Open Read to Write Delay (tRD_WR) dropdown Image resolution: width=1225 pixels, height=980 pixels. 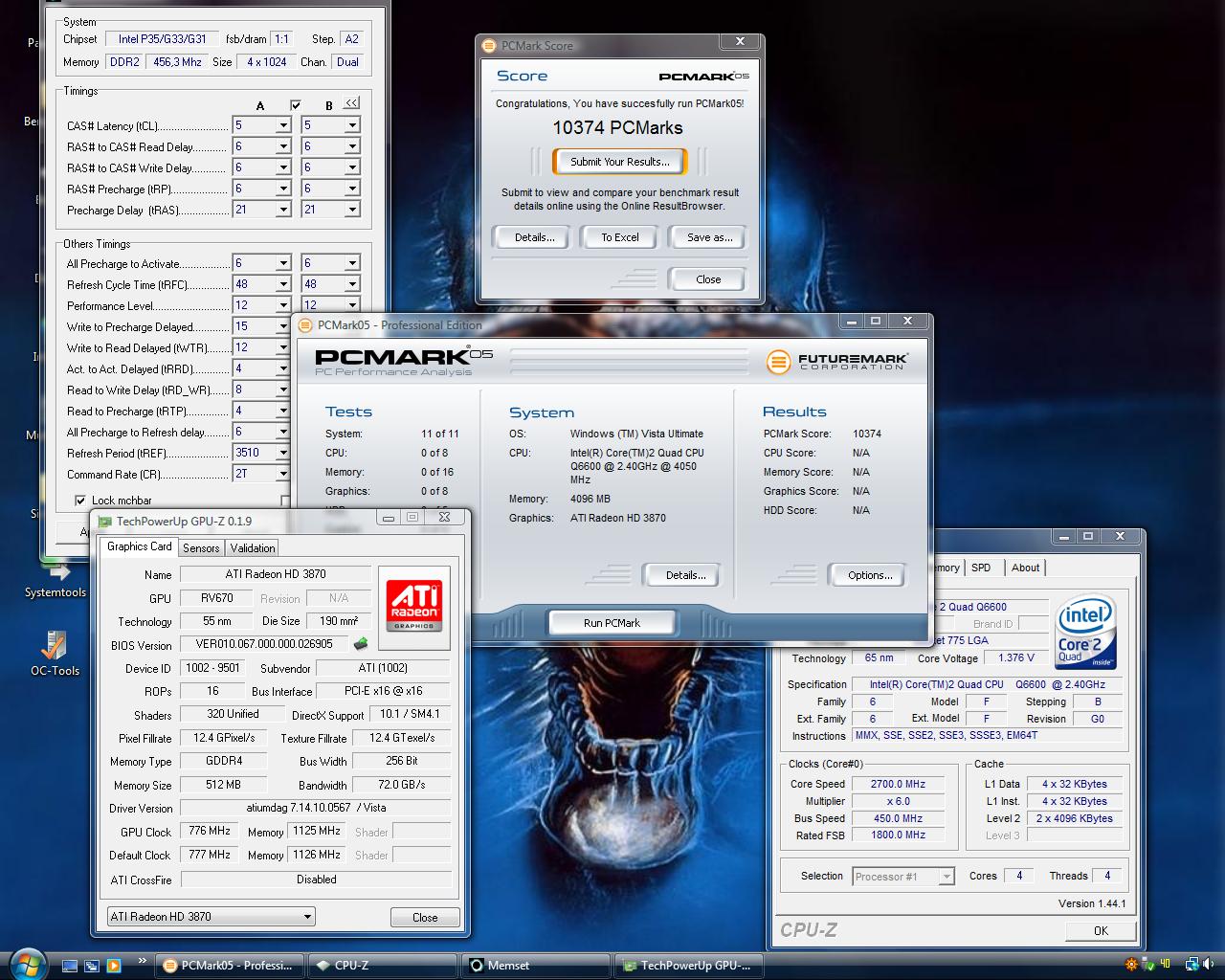pos(282,390)
